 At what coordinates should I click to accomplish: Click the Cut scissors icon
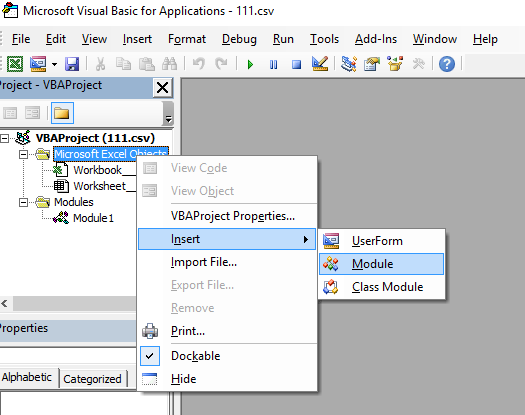(100, 64)
